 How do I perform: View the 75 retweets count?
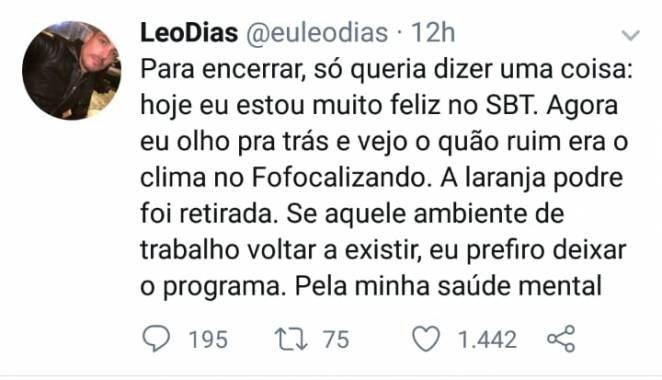coord(336,339)
